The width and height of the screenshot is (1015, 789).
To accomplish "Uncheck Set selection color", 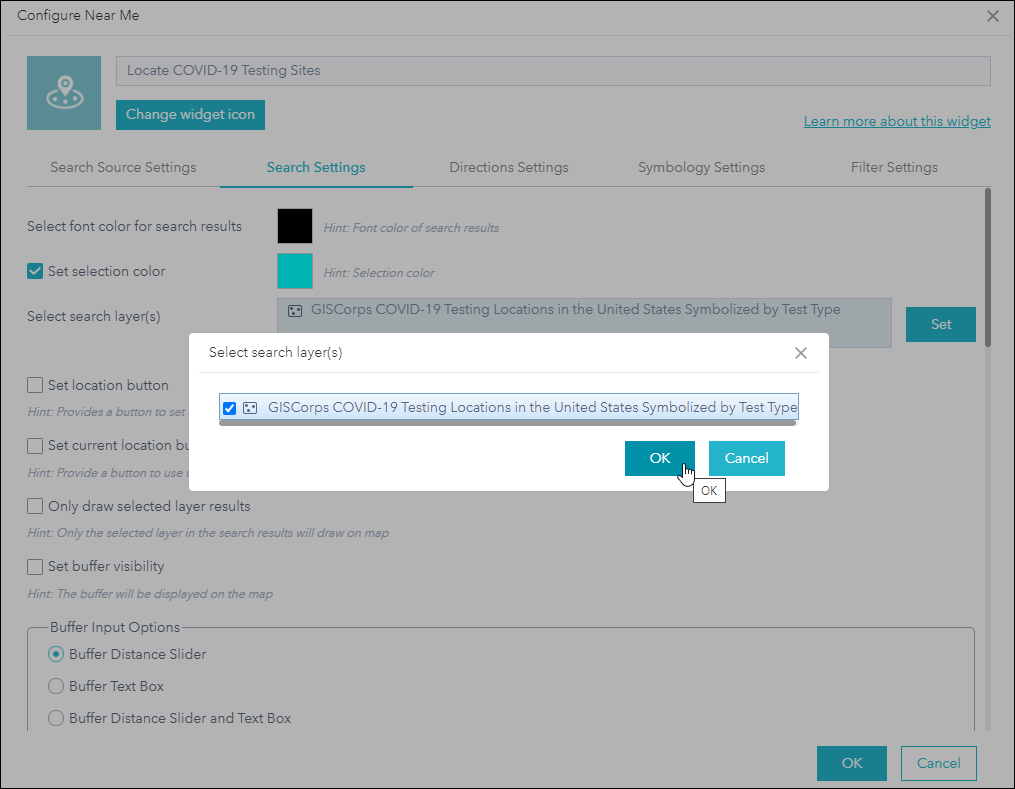I will click(34, 270).
